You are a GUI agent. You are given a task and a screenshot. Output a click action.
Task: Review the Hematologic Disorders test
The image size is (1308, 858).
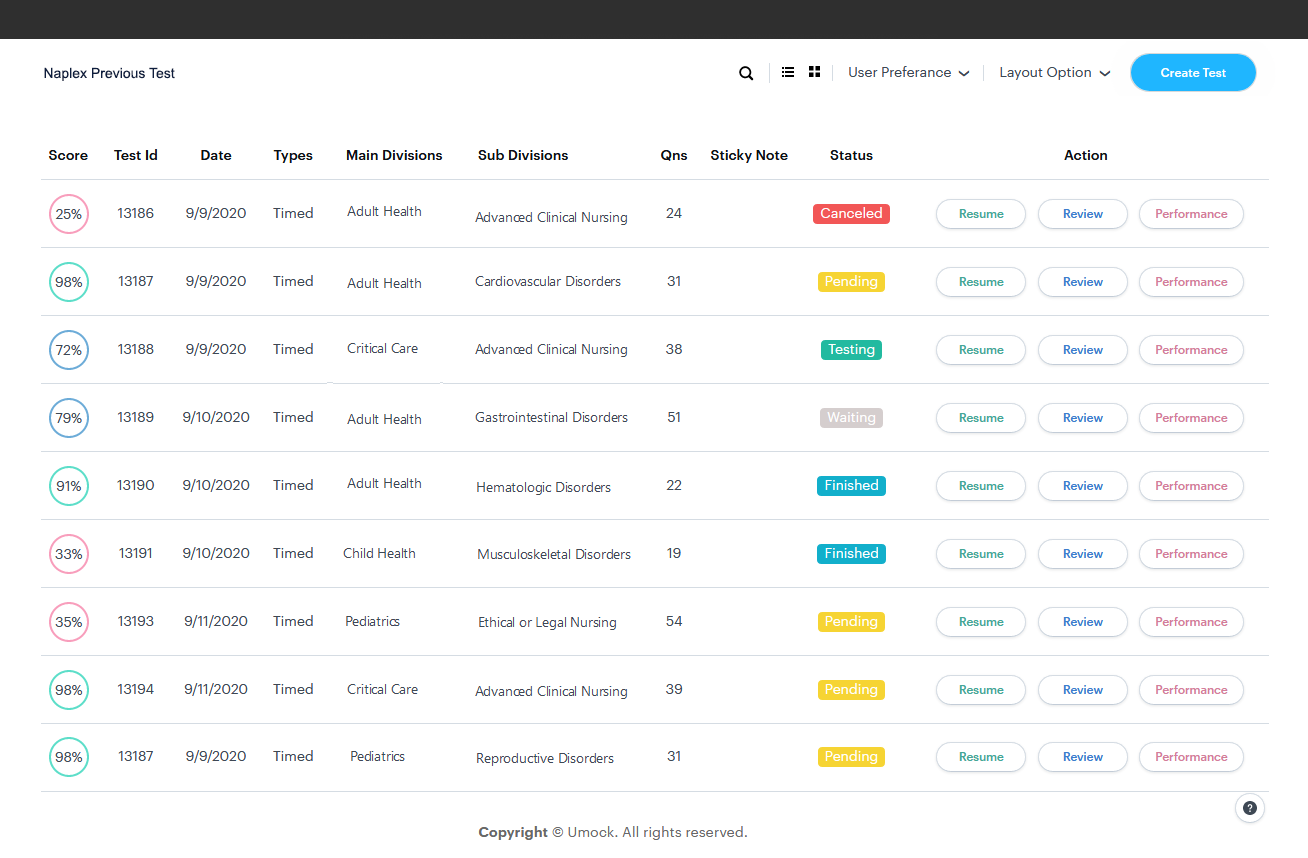(x=1083, y=486)
